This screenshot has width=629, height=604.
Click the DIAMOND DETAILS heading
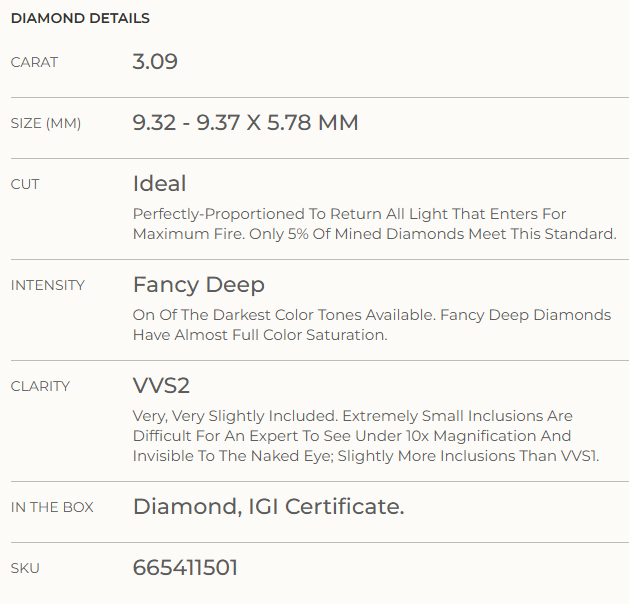tap(80, 18)
